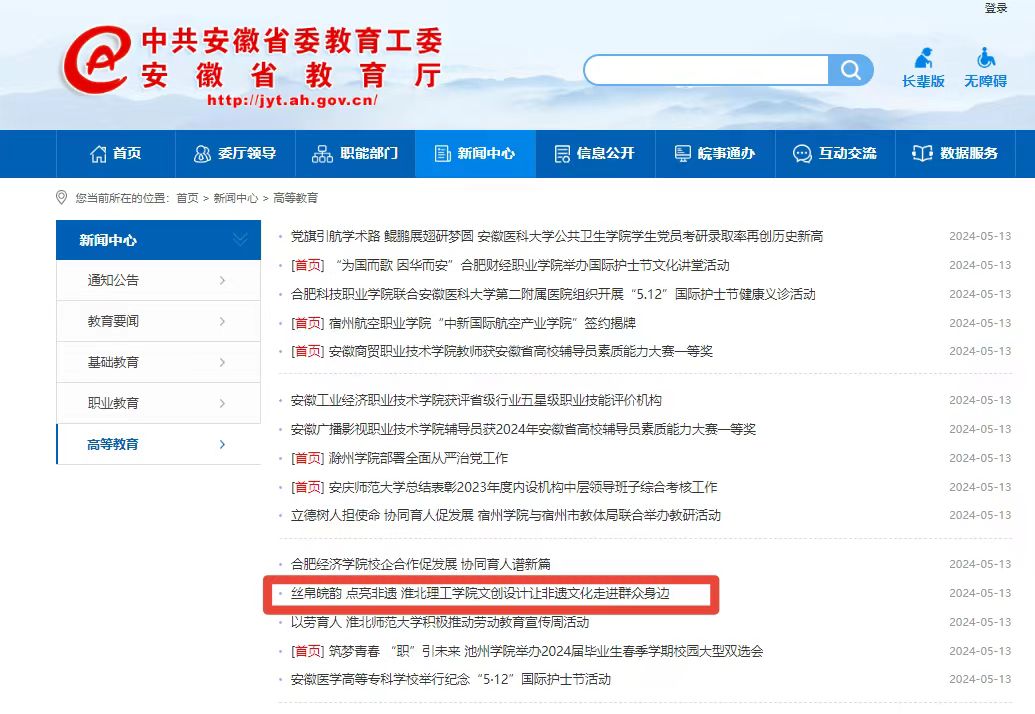Image resolution: width=1035 pixels, height=714 pixels.
Task: Select 职业教育 in the sidebar
Action: tap(114, 403)
